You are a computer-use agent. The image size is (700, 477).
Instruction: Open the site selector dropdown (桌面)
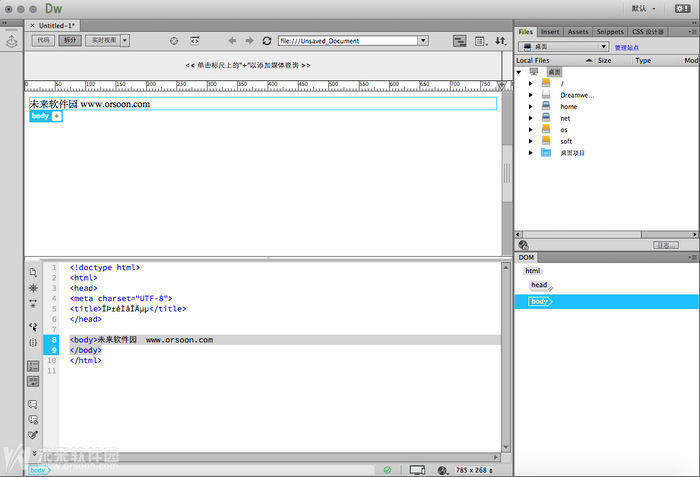(x=563, y=46)
